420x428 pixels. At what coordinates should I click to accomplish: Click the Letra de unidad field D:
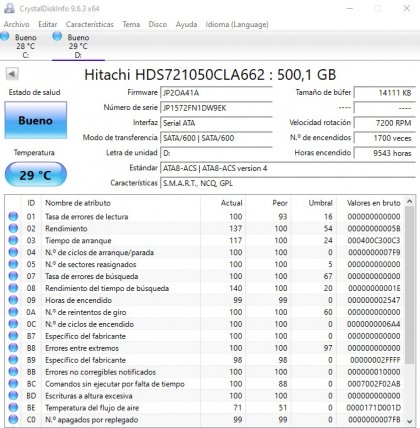point(216,153)
